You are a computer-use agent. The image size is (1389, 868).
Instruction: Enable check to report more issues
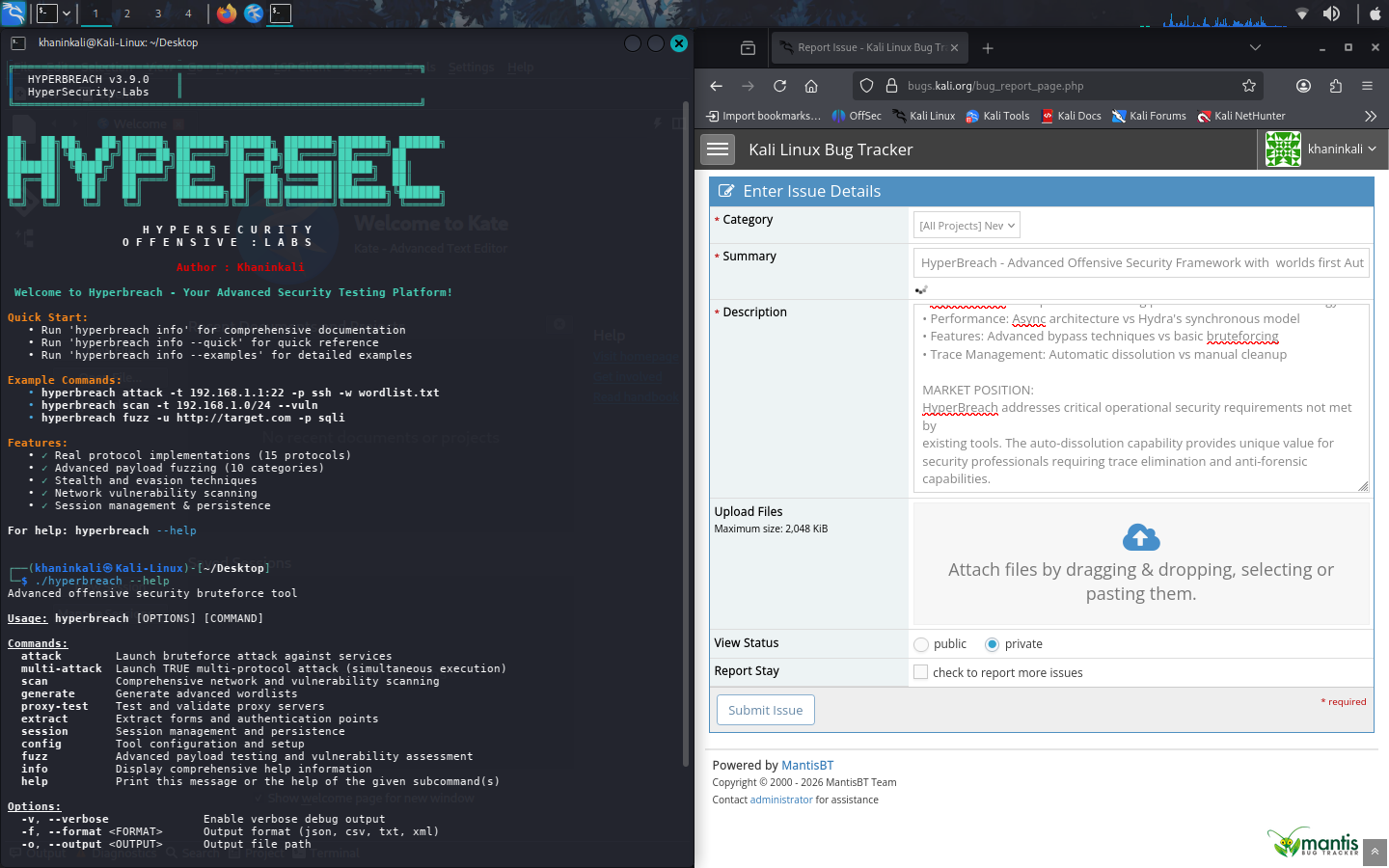pos(921,672)
